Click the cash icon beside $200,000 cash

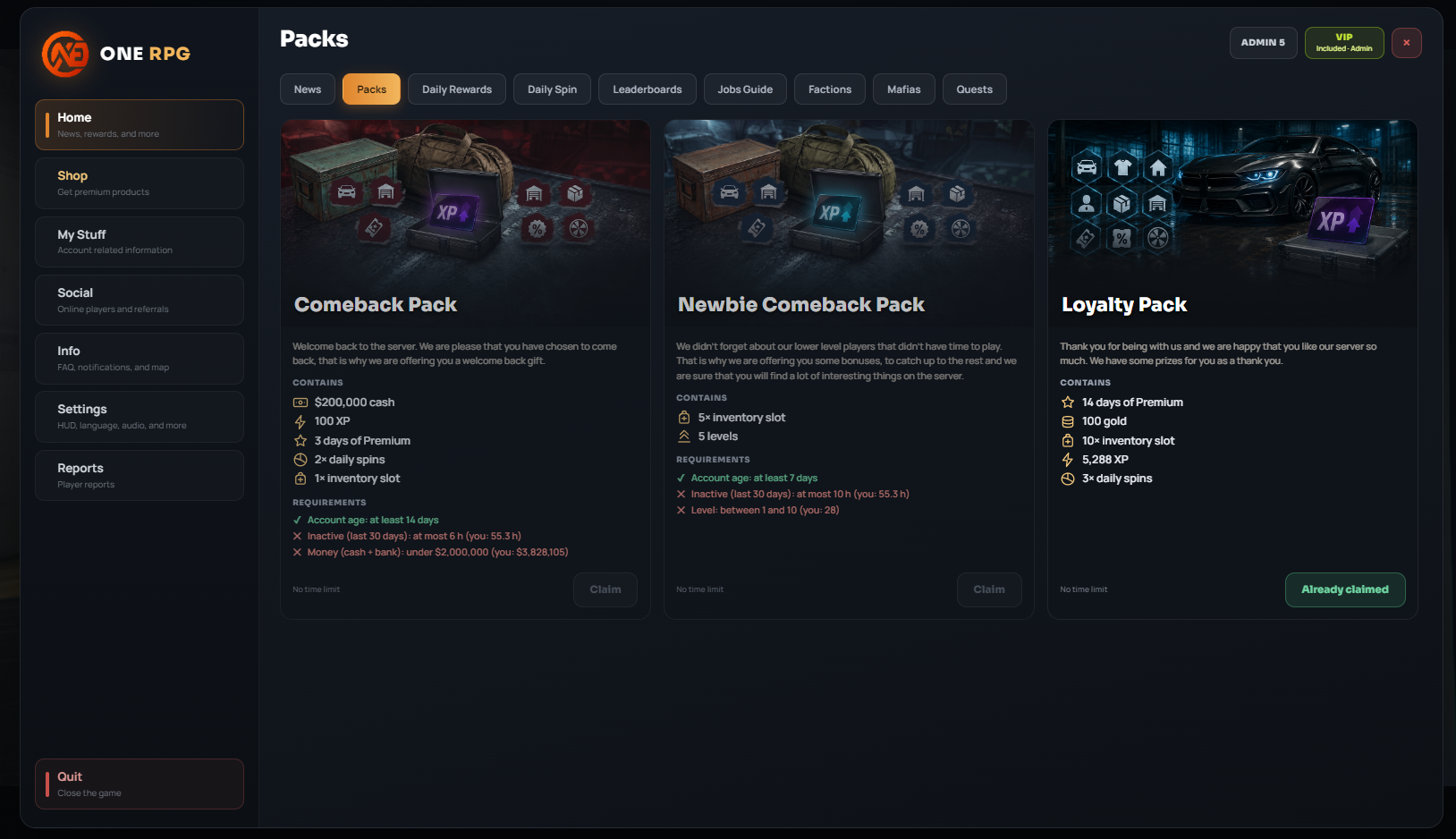pos(301,403)
